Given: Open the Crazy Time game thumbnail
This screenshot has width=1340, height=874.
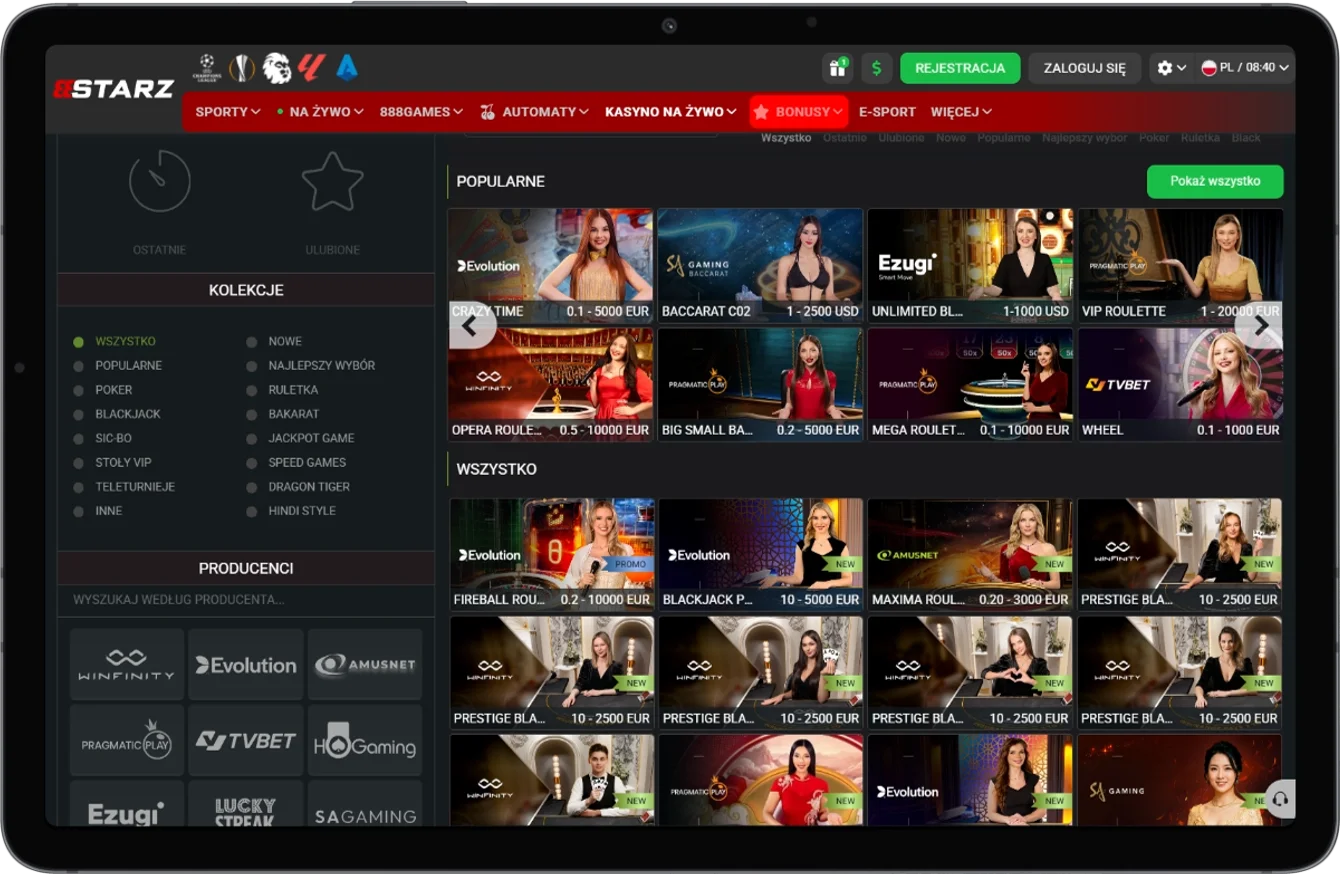Looking at the screenshot, I should tap(550, 265).
